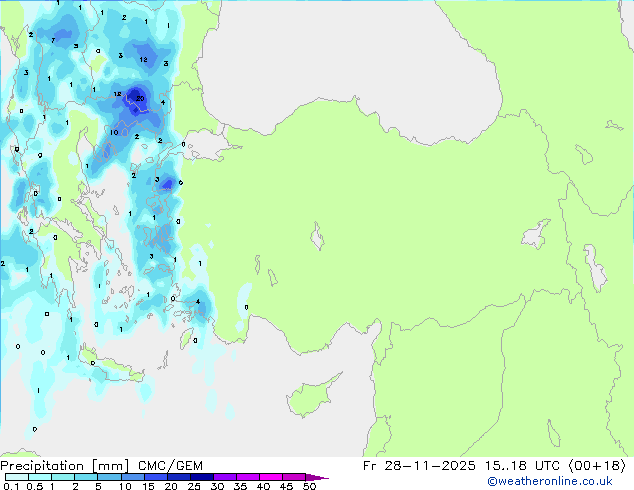634x490 pixels.
Task: Click the 'Precipitation [mm]' title text
Action: pos(65,466)
